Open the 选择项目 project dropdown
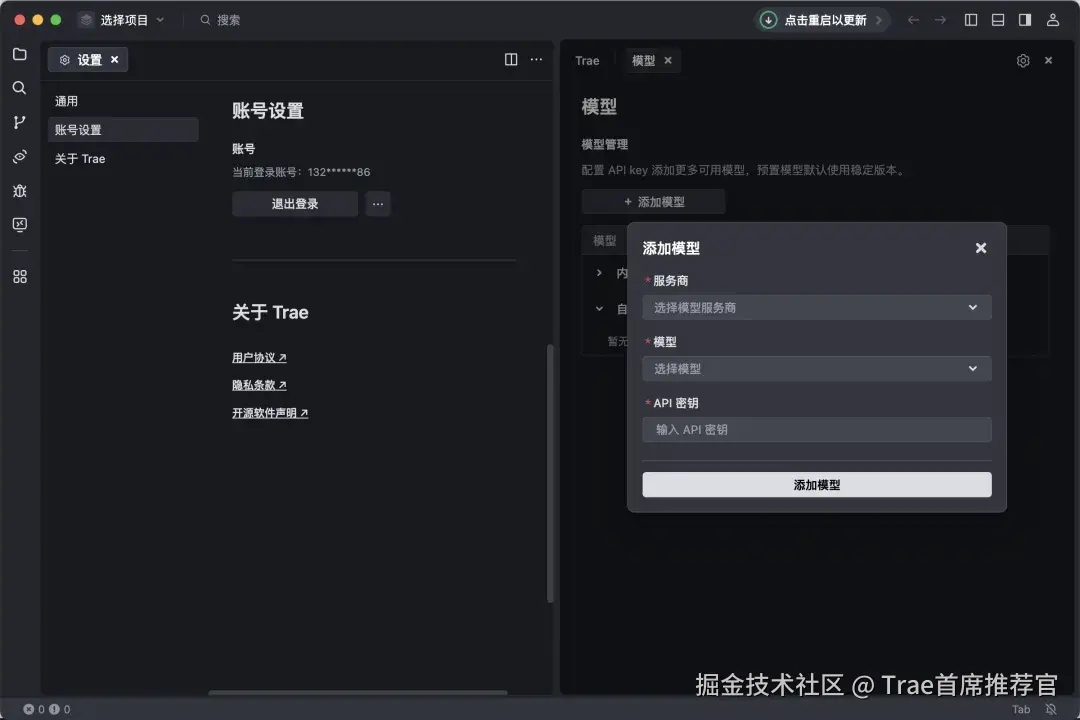 click(x=122, y=20)
